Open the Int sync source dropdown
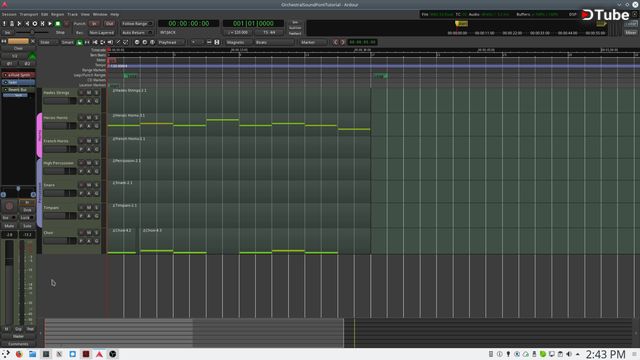The image size is (640, 360). 7,33
